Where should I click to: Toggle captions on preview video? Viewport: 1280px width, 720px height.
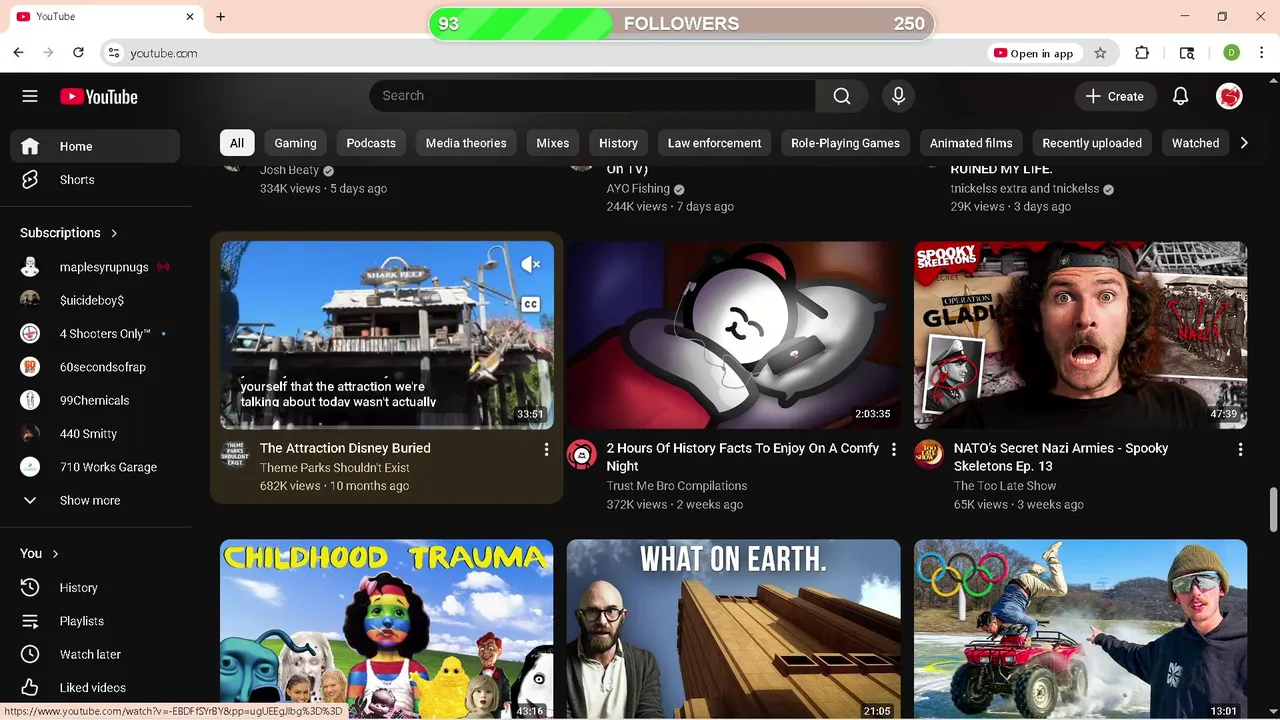click(x=531, y=304)
